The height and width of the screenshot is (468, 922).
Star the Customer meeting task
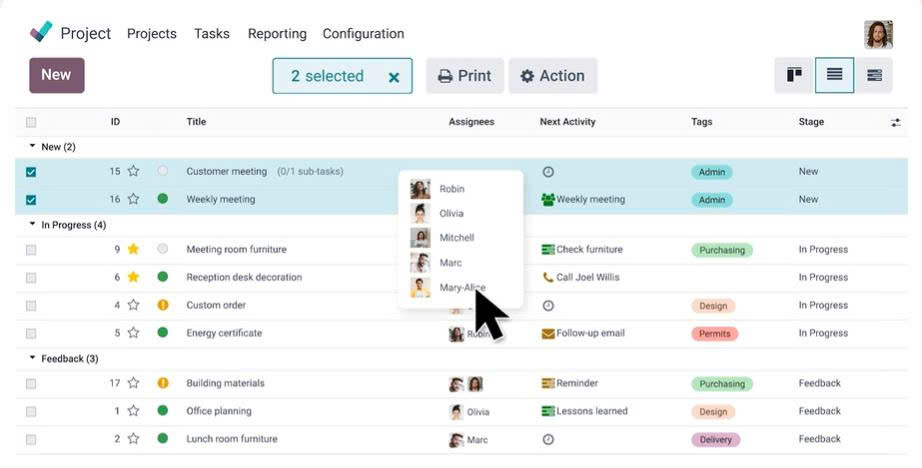point(133,171)
